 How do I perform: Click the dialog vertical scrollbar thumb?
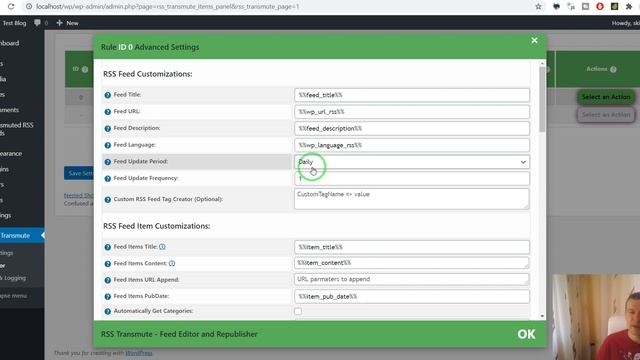(x=542, y=99)
